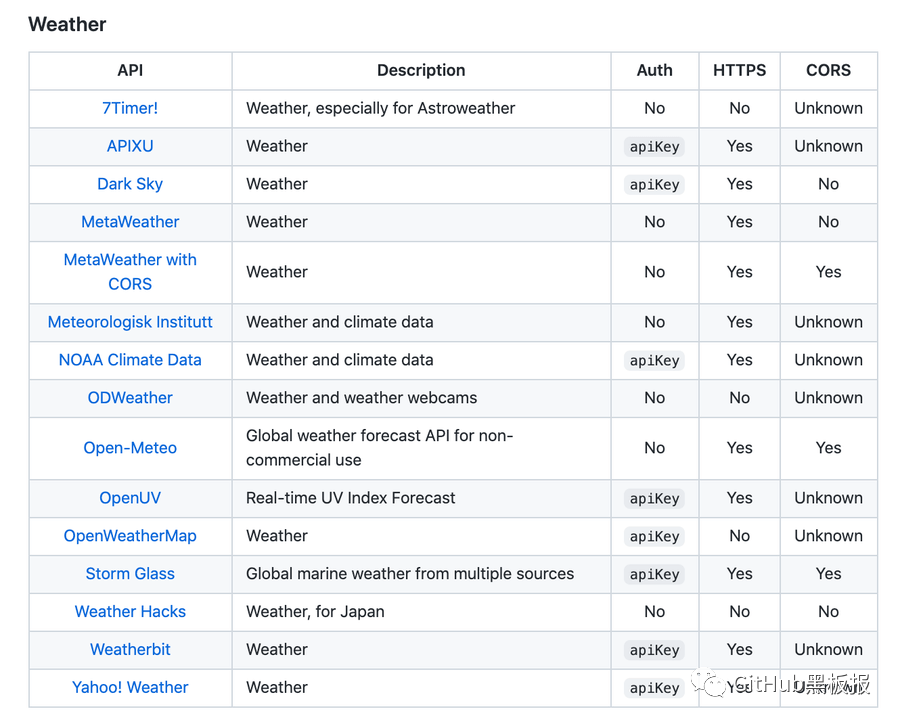Viewport: 900px width, 724px height.
Task: Open the Dark Sky API link
Action: click(x=130, y=184)
